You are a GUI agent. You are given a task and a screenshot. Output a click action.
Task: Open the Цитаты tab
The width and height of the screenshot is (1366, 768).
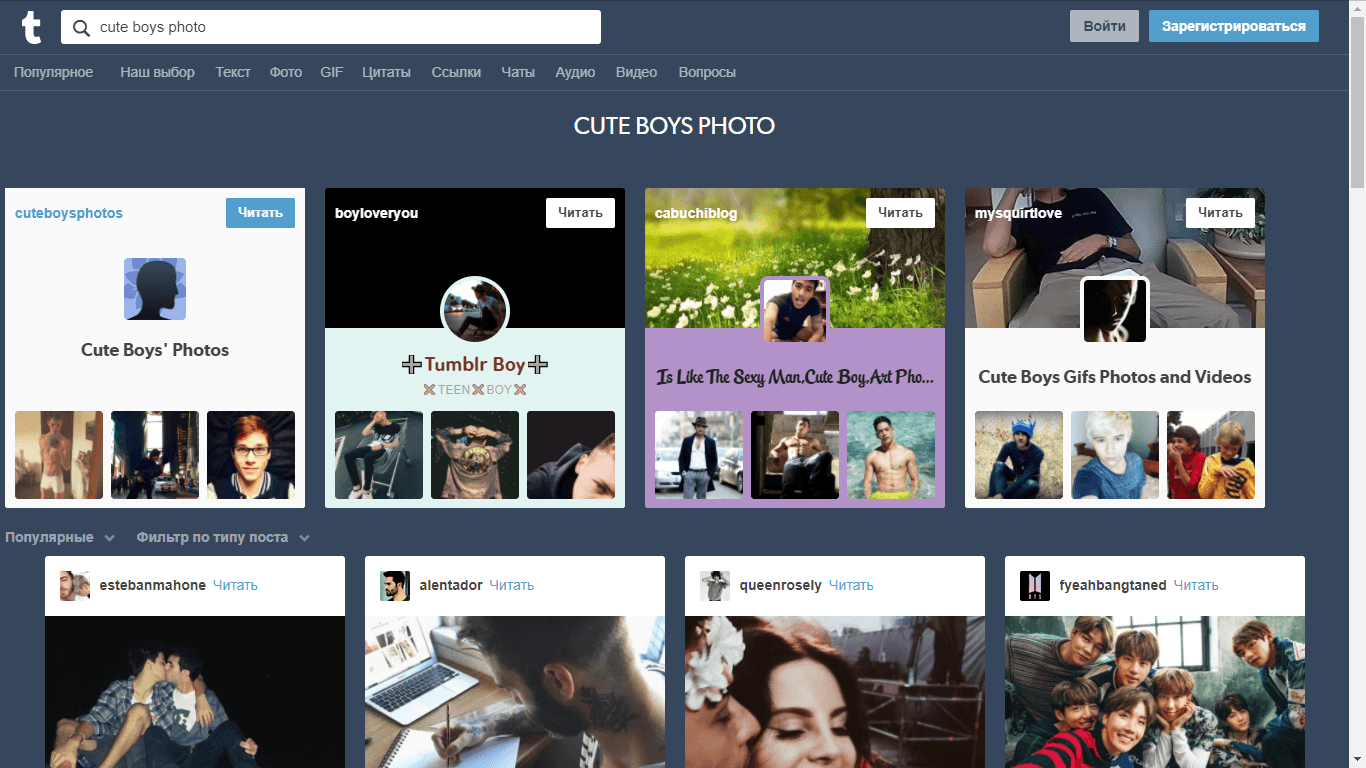(387, 72)
